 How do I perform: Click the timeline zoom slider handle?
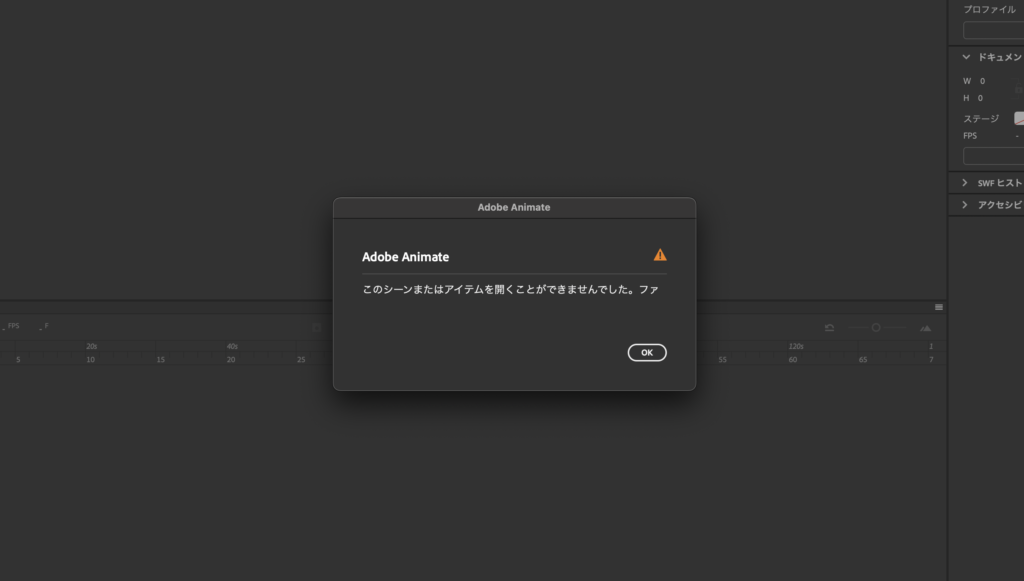876,328
